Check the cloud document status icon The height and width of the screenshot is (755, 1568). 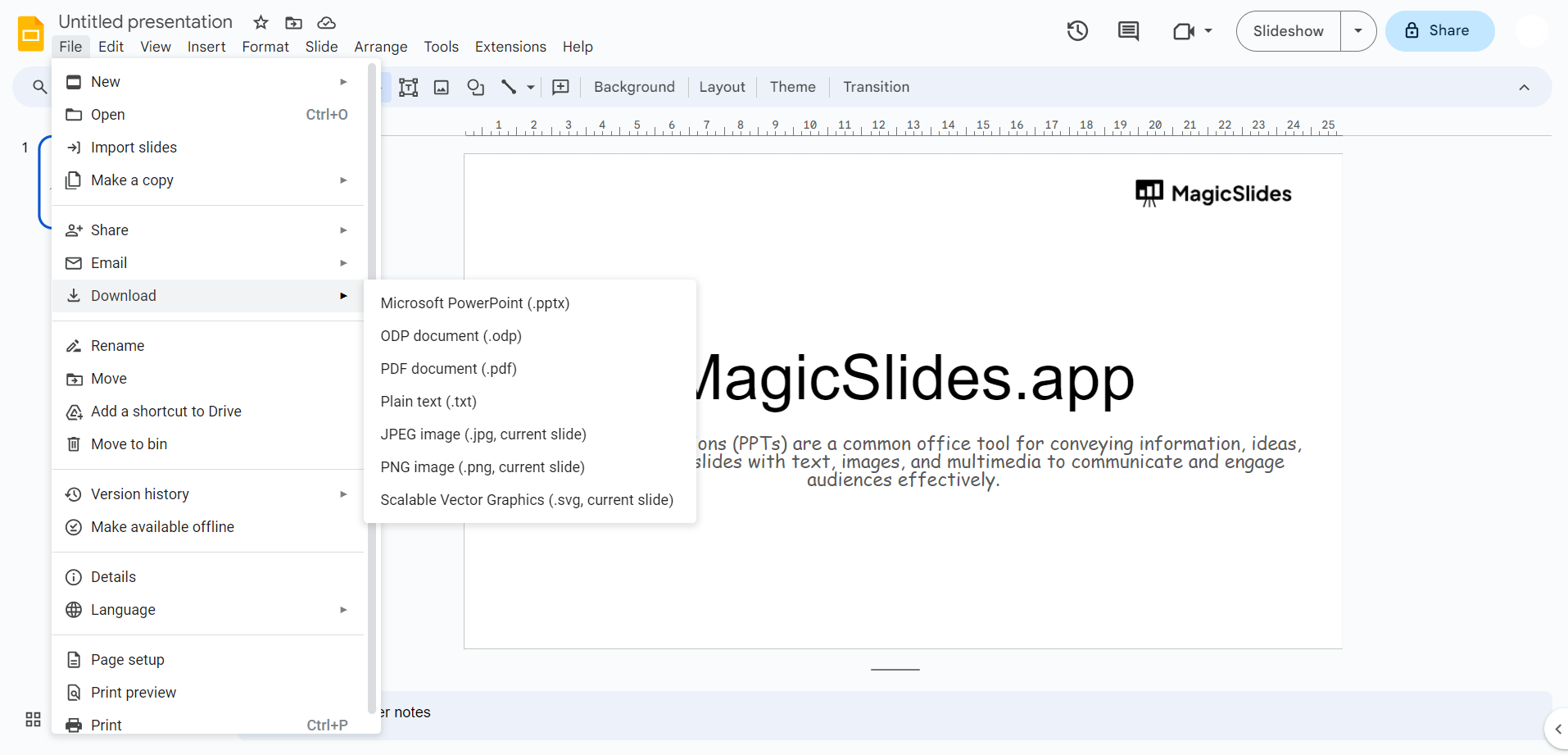coord(326,23)
